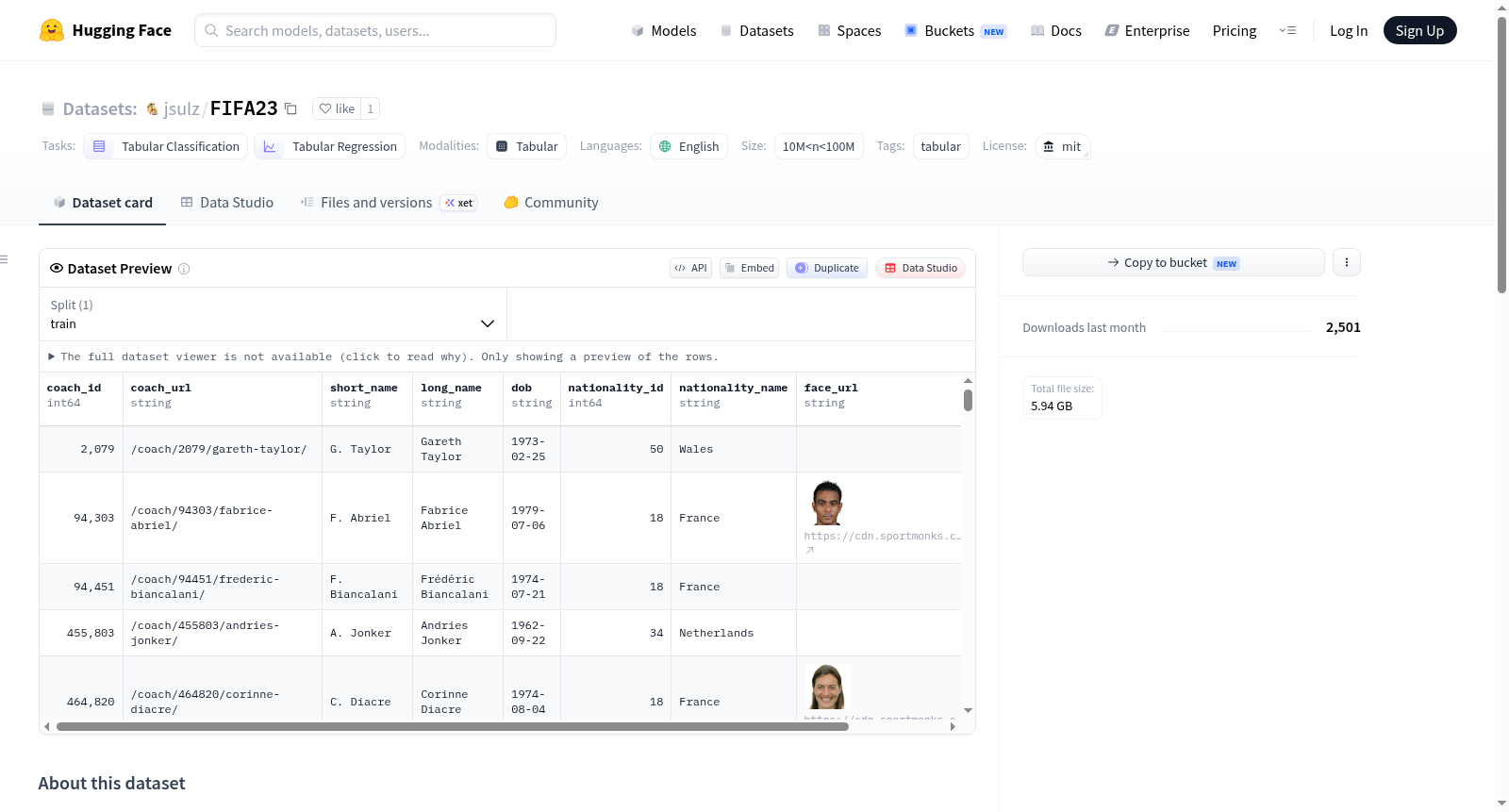Click the Embed button

(x=750, y=268)
